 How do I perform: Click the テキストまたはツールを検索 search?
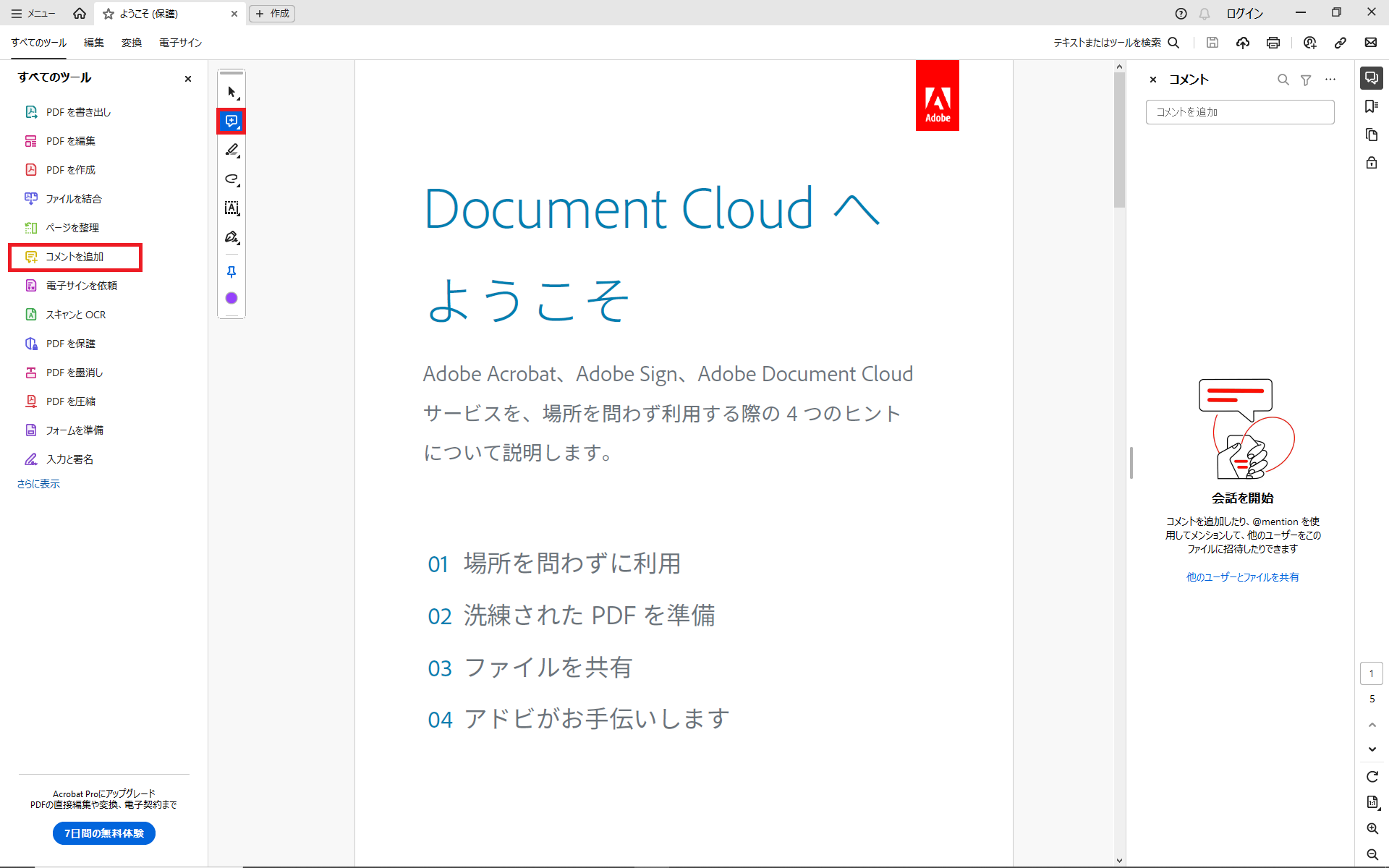tap(1116, 43)
